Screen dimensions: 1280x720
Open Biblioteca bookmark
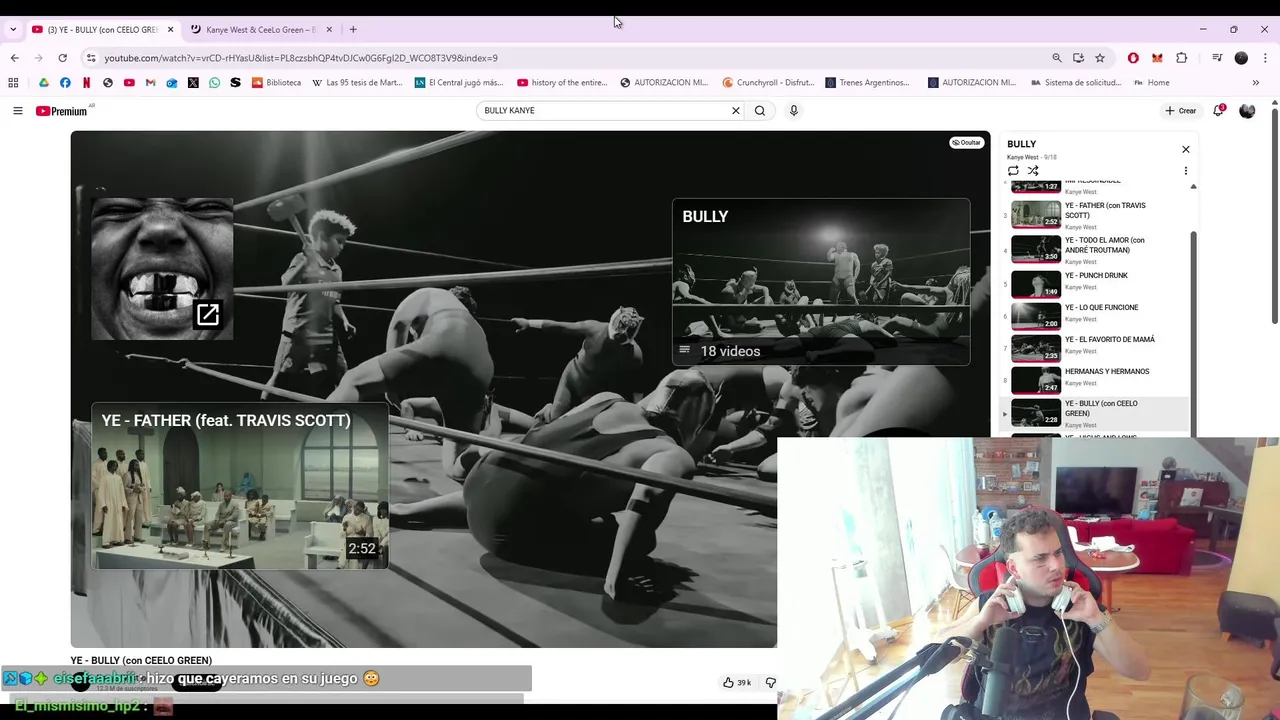tap(276, 83)
